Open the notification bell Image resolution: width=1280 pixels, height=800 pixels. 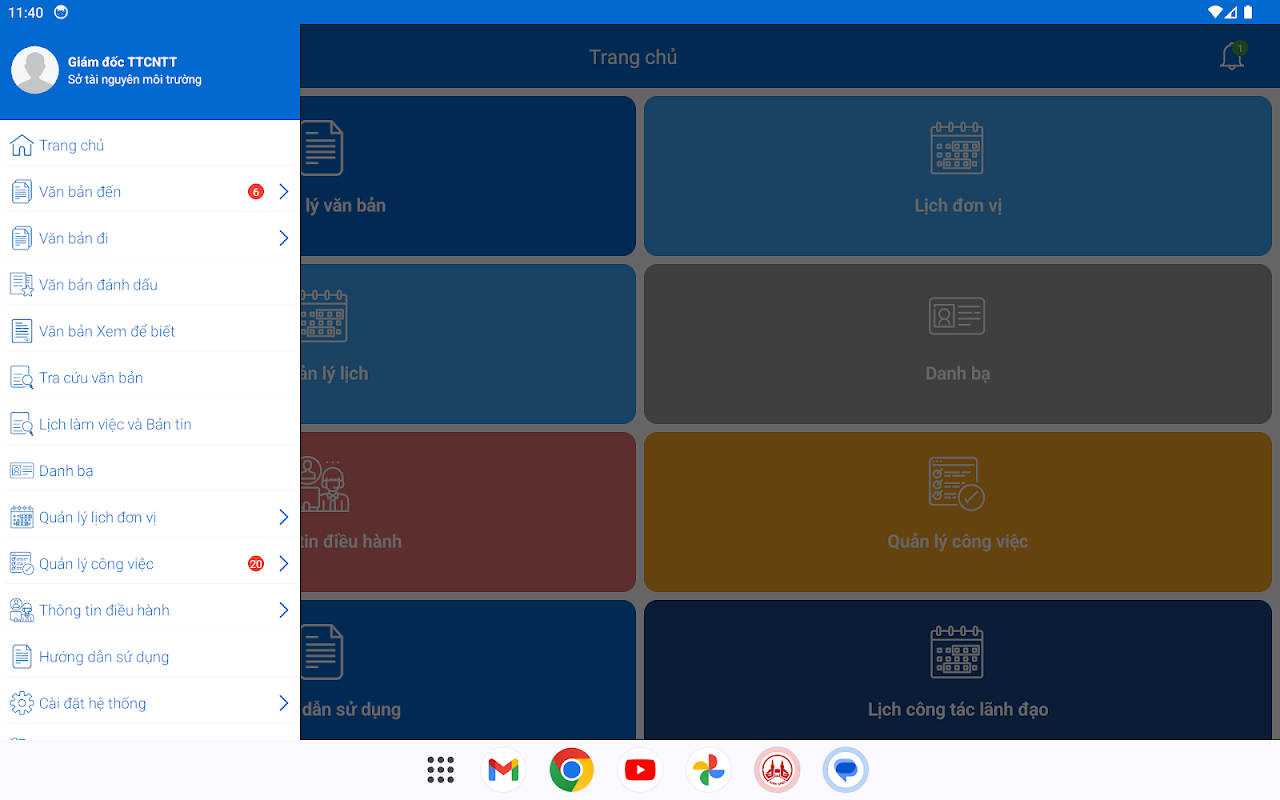click(1232, 57)
